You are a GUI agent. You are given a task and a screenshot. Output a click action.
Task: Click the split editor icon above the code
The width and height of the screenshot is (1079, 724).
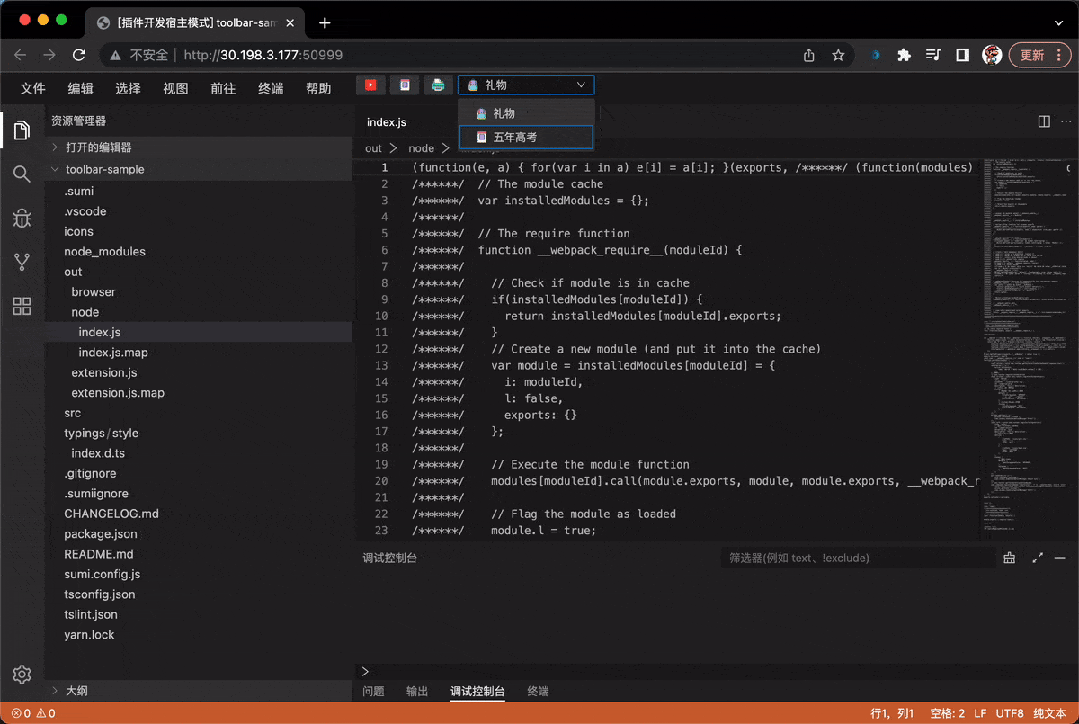point(1042,119)
